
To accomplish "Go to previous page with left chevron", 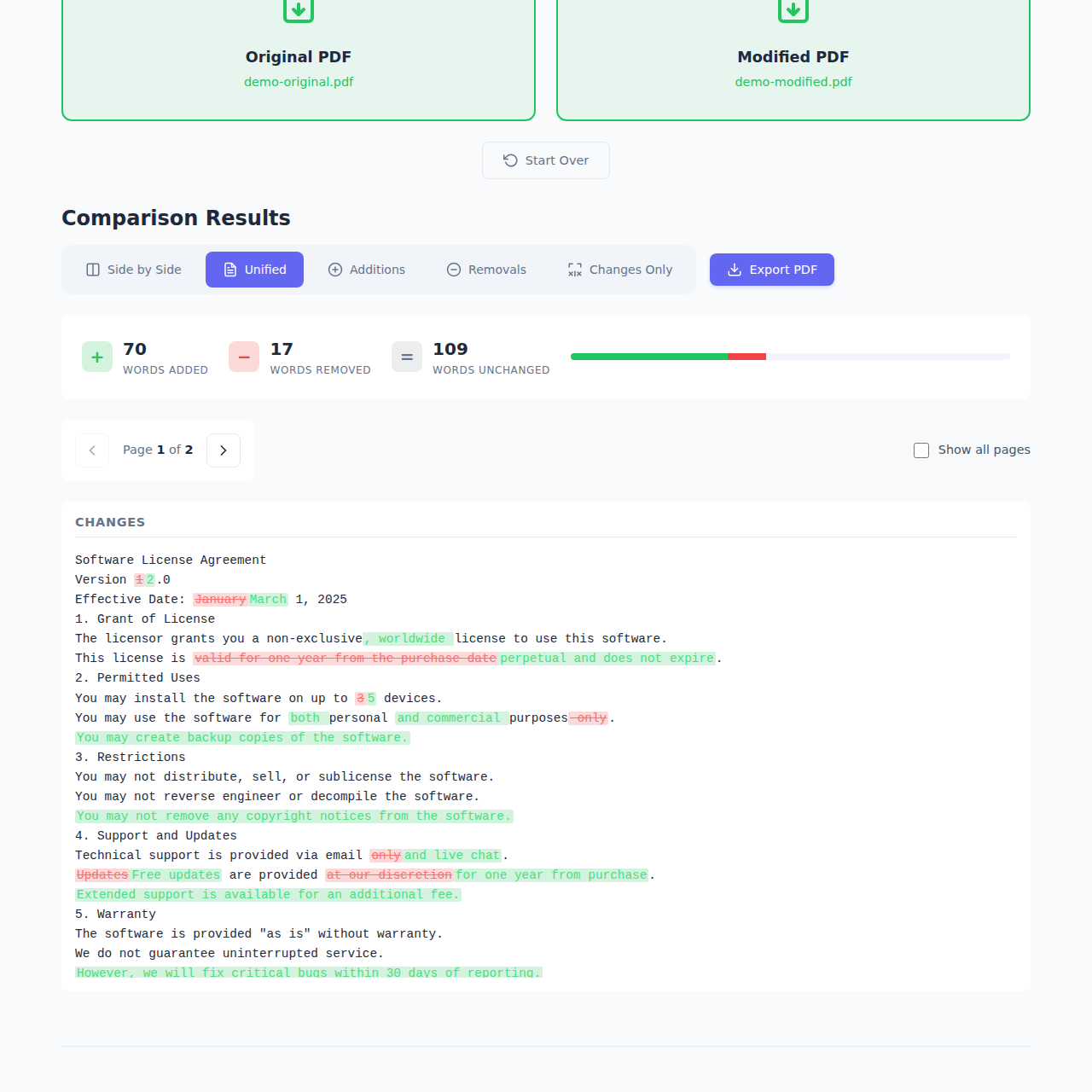I will (92, 450).
